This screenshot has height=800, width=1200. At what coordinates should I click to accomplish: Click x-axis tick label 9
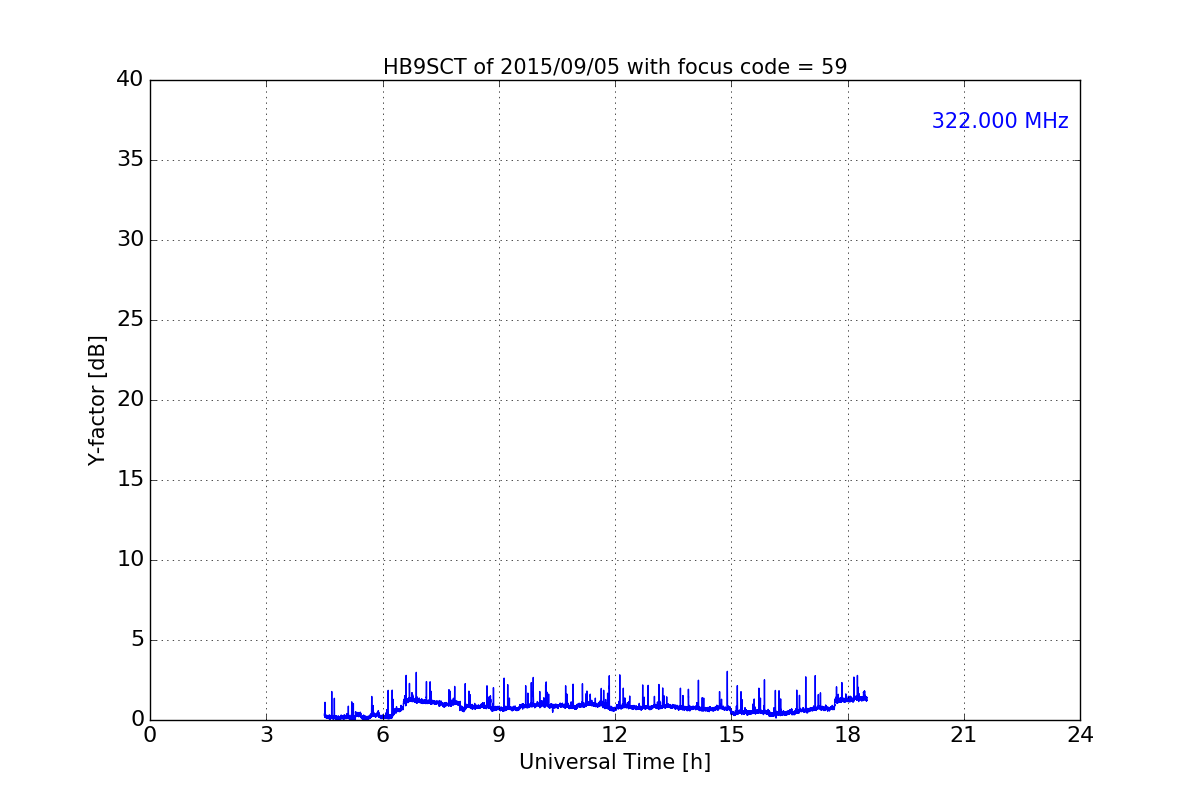[499, 735]
